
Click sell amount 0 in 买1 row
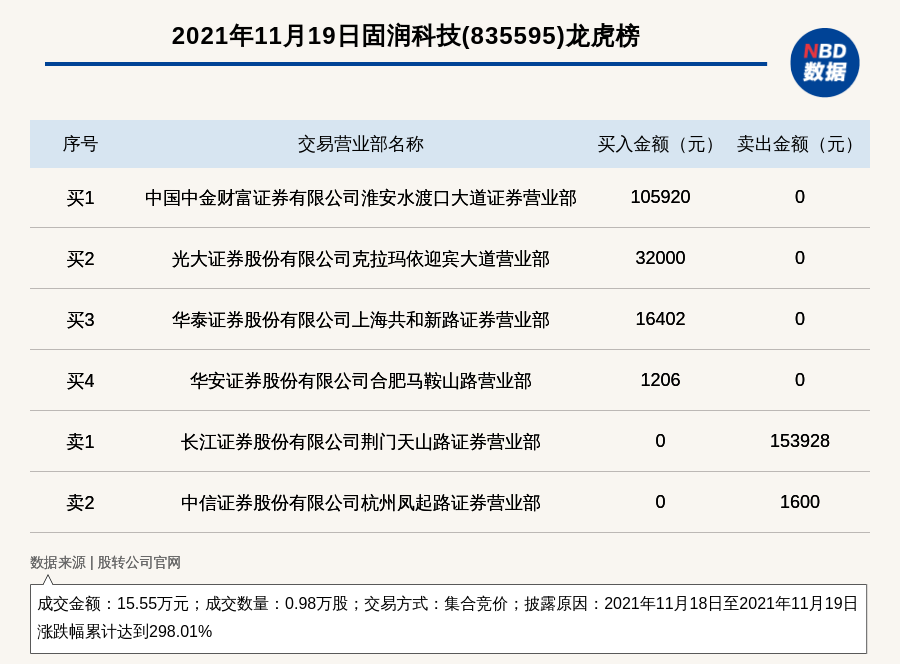click(x=800, y=197)
